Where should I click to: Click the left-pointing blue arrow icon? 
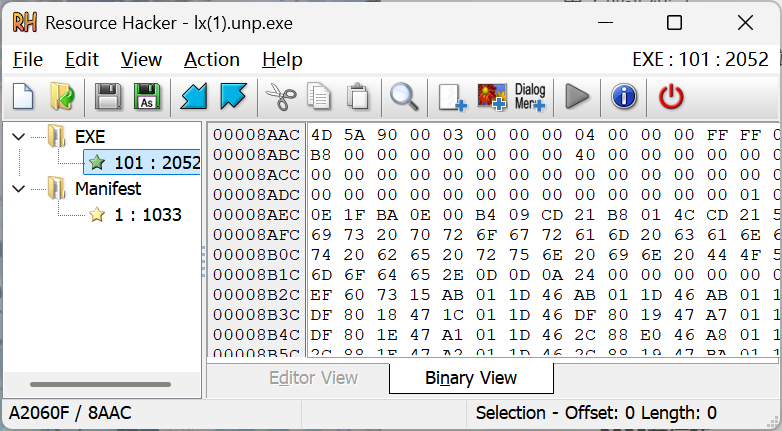tap(194, 96)
